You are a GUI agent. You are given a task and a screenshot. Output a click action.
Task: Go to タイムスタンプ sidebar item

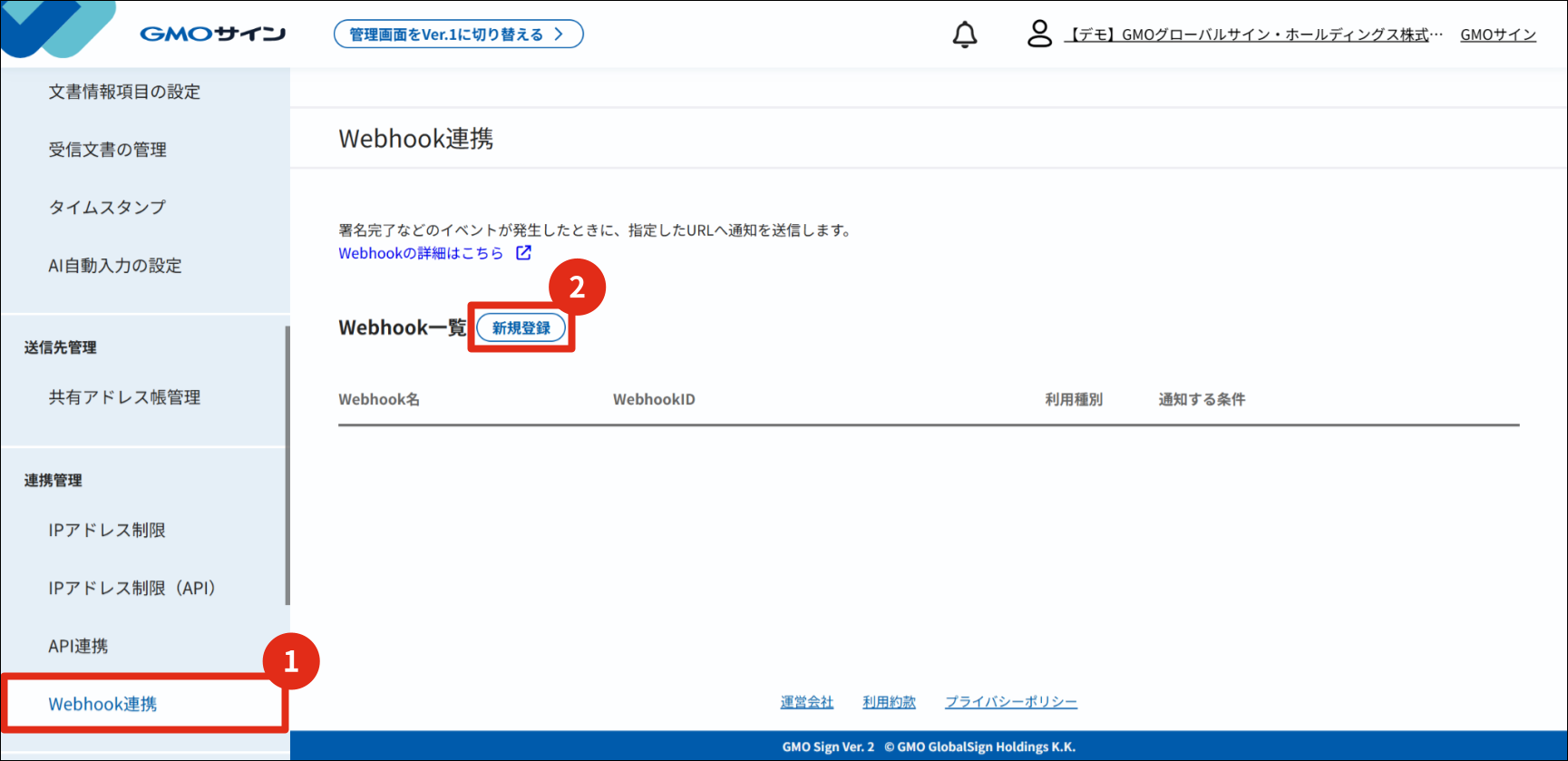[x=107, y=208]
